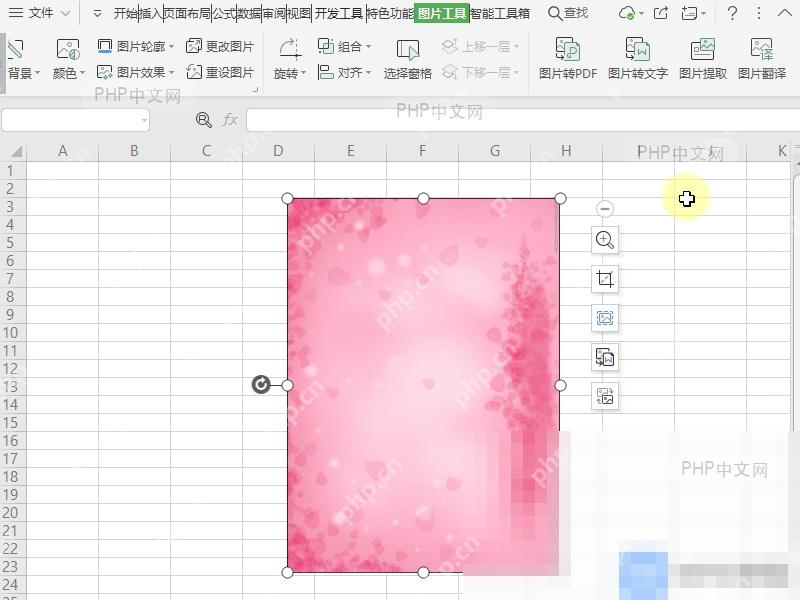Click the 查找 search button
This screenshot has height=600, width=800.
coord(568,13)
